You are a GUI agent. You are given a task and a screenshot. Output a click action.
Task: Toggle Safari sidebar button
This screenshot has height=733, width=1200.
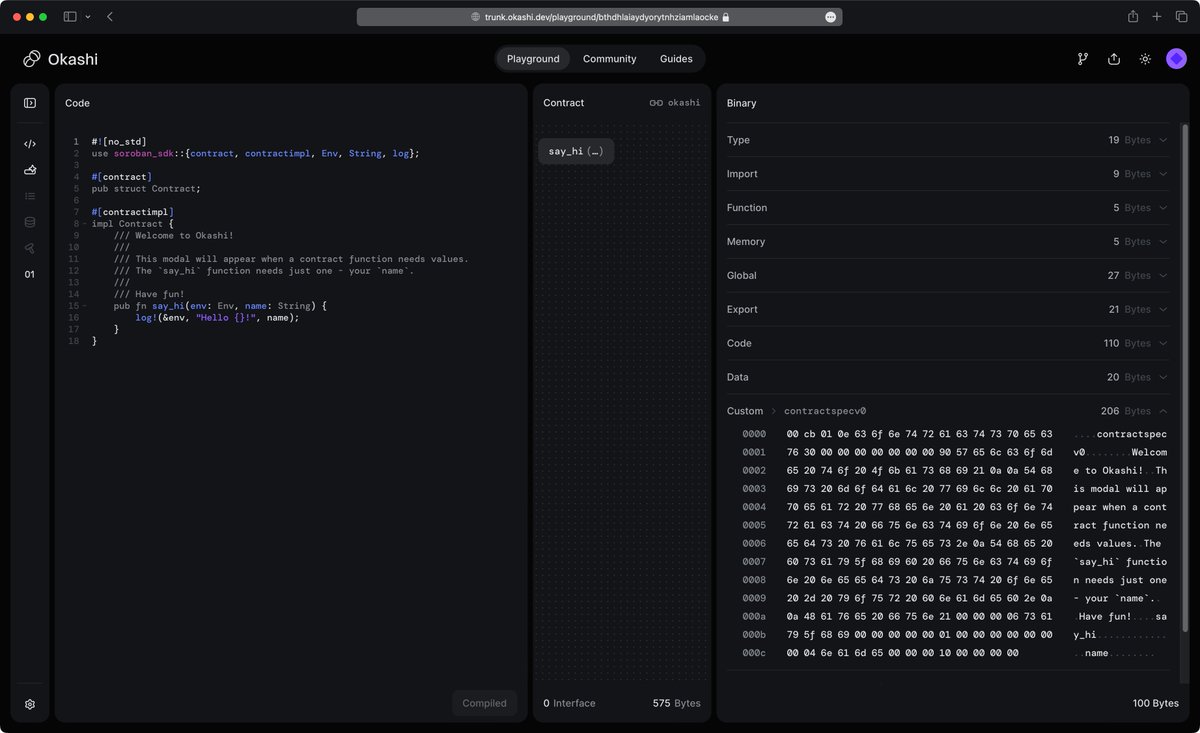[70, 17]
